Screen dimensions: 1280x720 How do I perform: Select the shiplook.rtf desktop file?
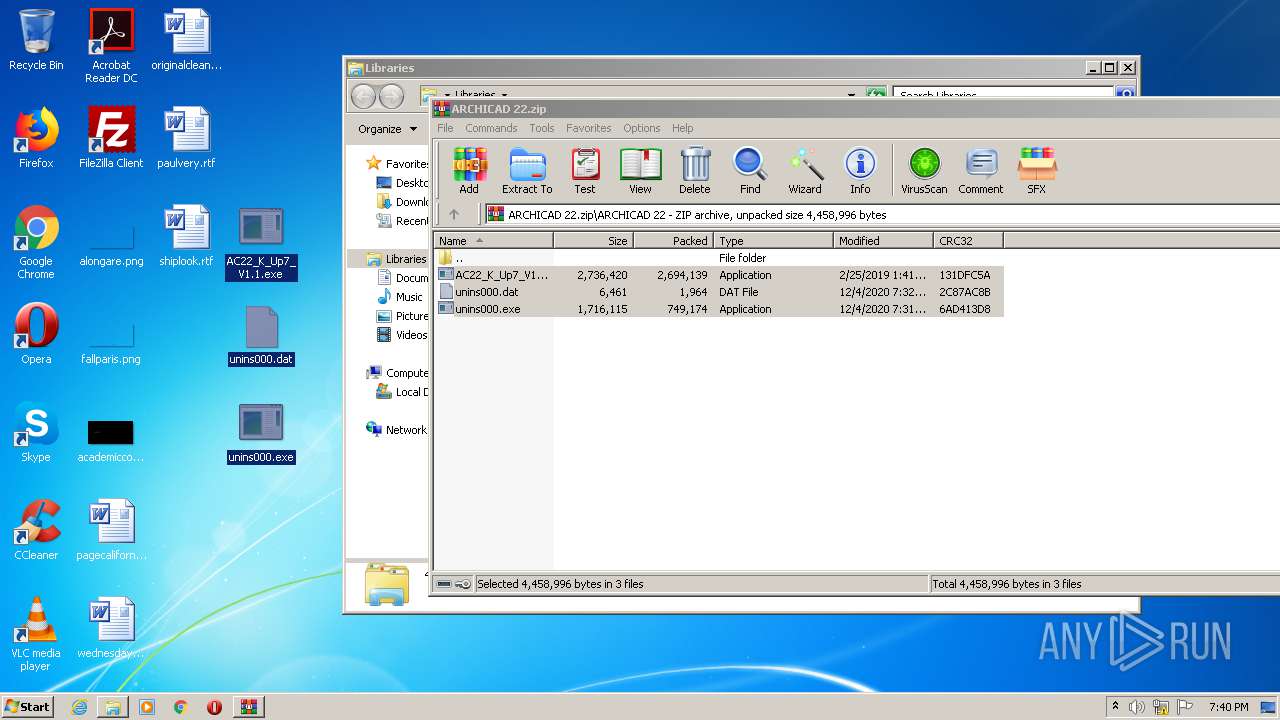[x=186, y=236]
